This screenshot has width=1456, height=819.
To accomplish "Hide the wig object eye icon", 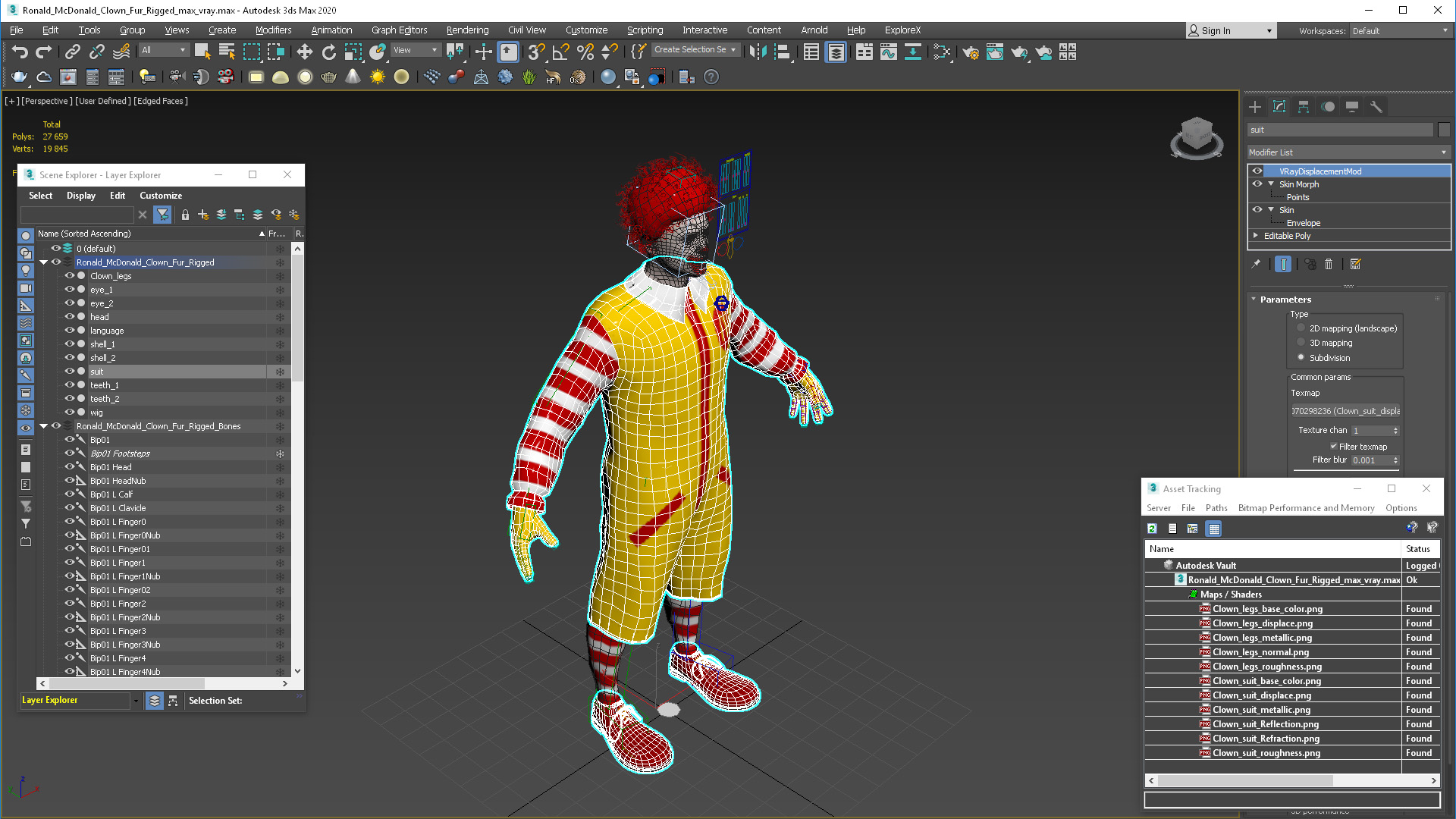I will click(x=69, y=413).
